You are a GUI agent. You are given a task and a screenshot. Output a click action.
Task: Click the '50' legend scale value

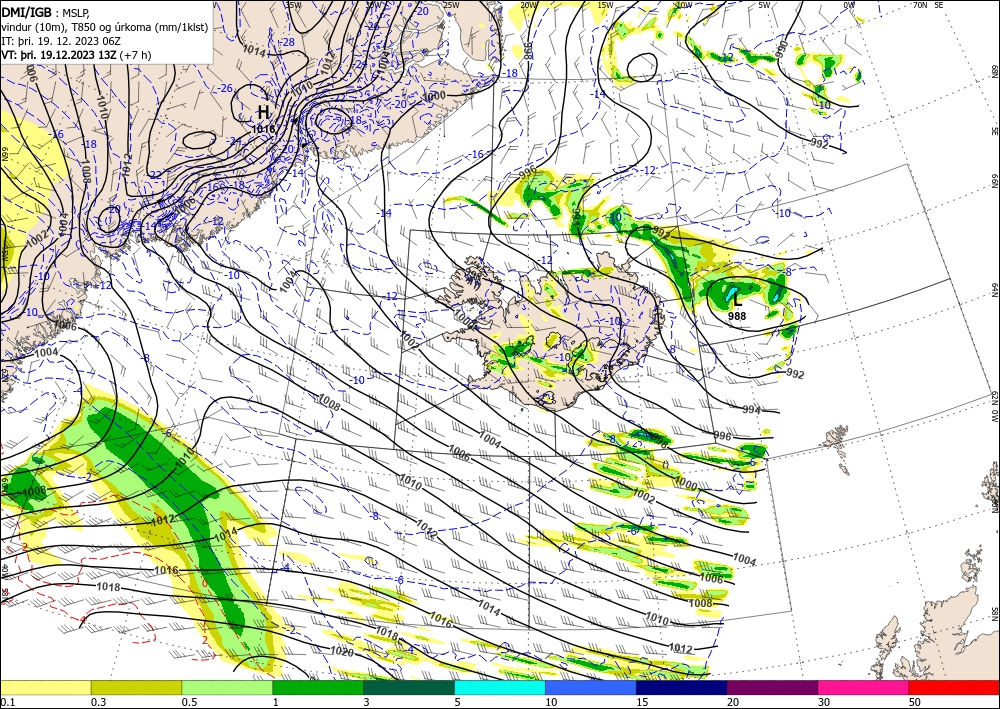click(915, 702)
